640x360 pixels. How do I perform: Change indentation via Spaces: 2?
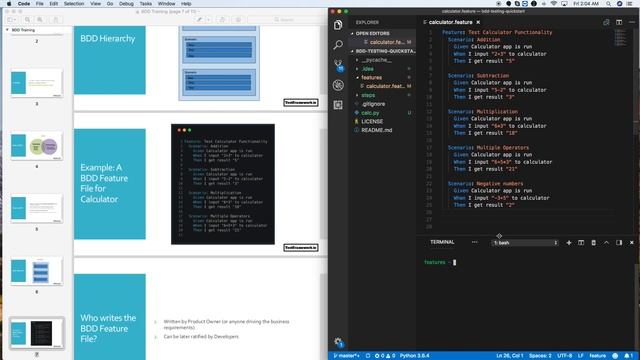click(540, 356)
